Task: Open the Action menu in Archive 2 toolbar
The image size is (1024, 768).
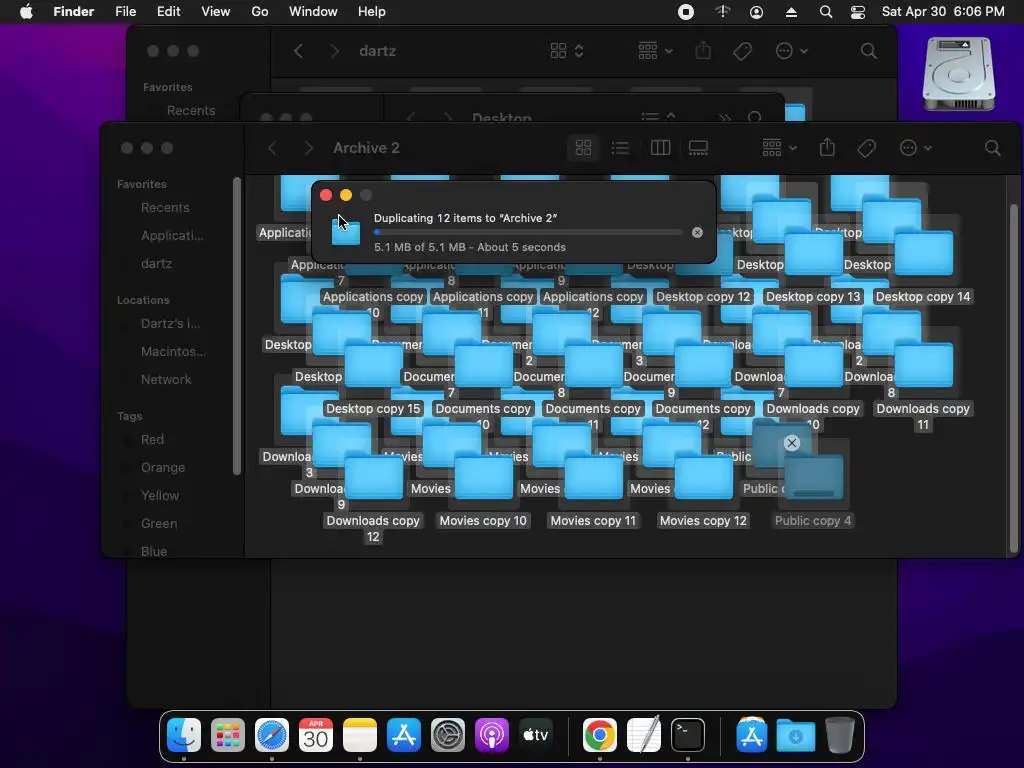Action: point(915,148)
